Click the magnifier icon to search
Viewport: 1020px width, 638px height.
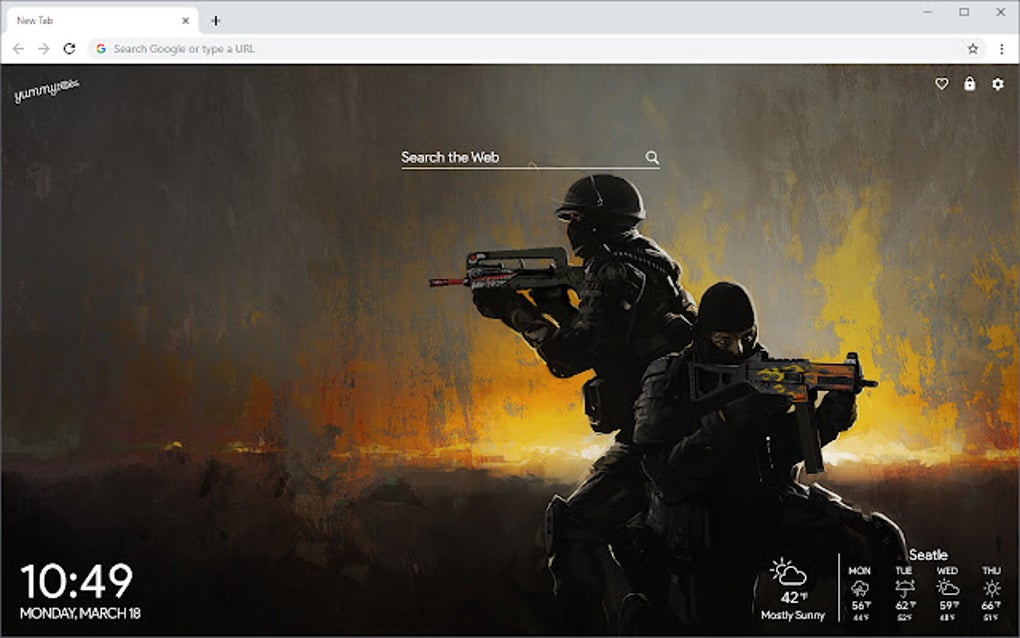(653, 157)
